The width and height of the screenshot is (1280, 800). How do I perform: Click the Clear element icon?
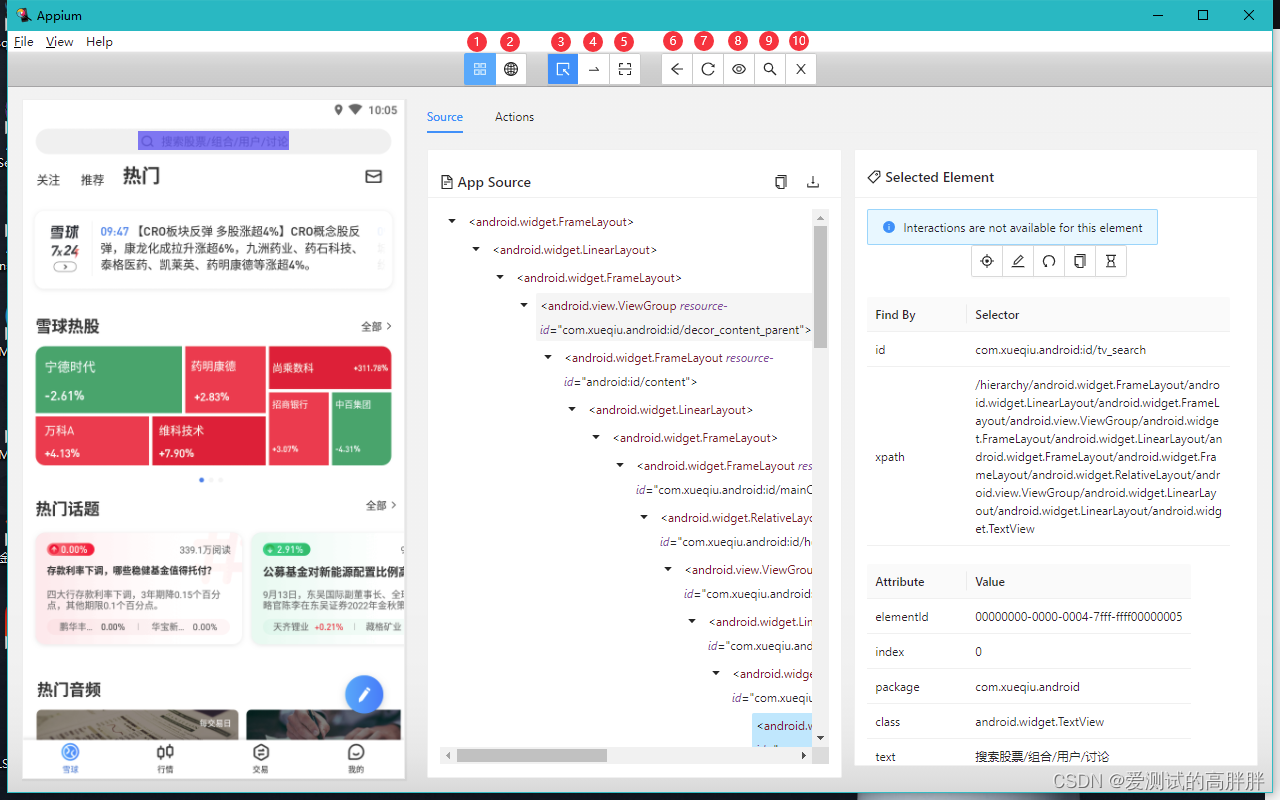click(x=1049, y=261)
